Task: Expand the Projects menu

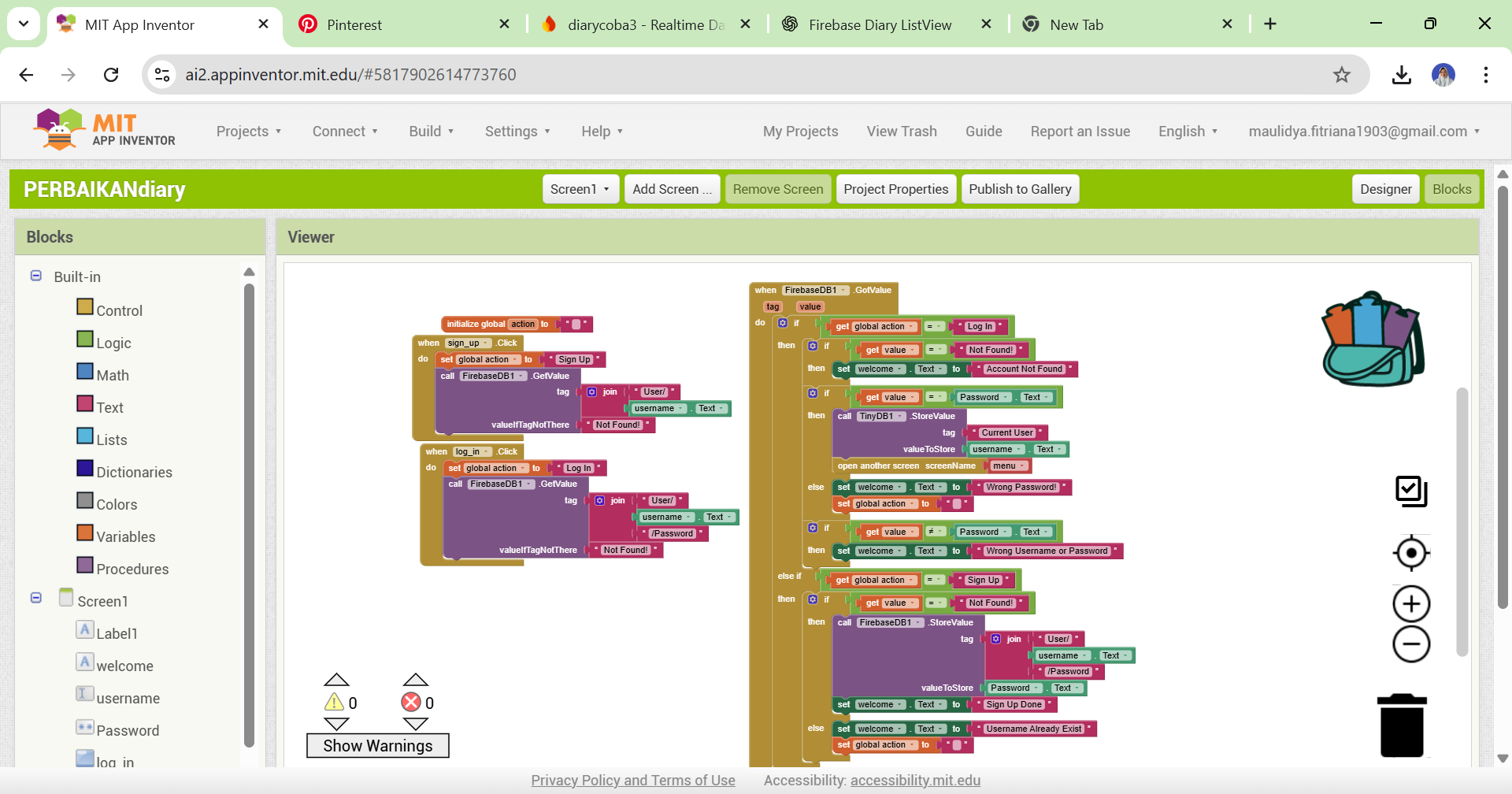Action: coord(249,132)
